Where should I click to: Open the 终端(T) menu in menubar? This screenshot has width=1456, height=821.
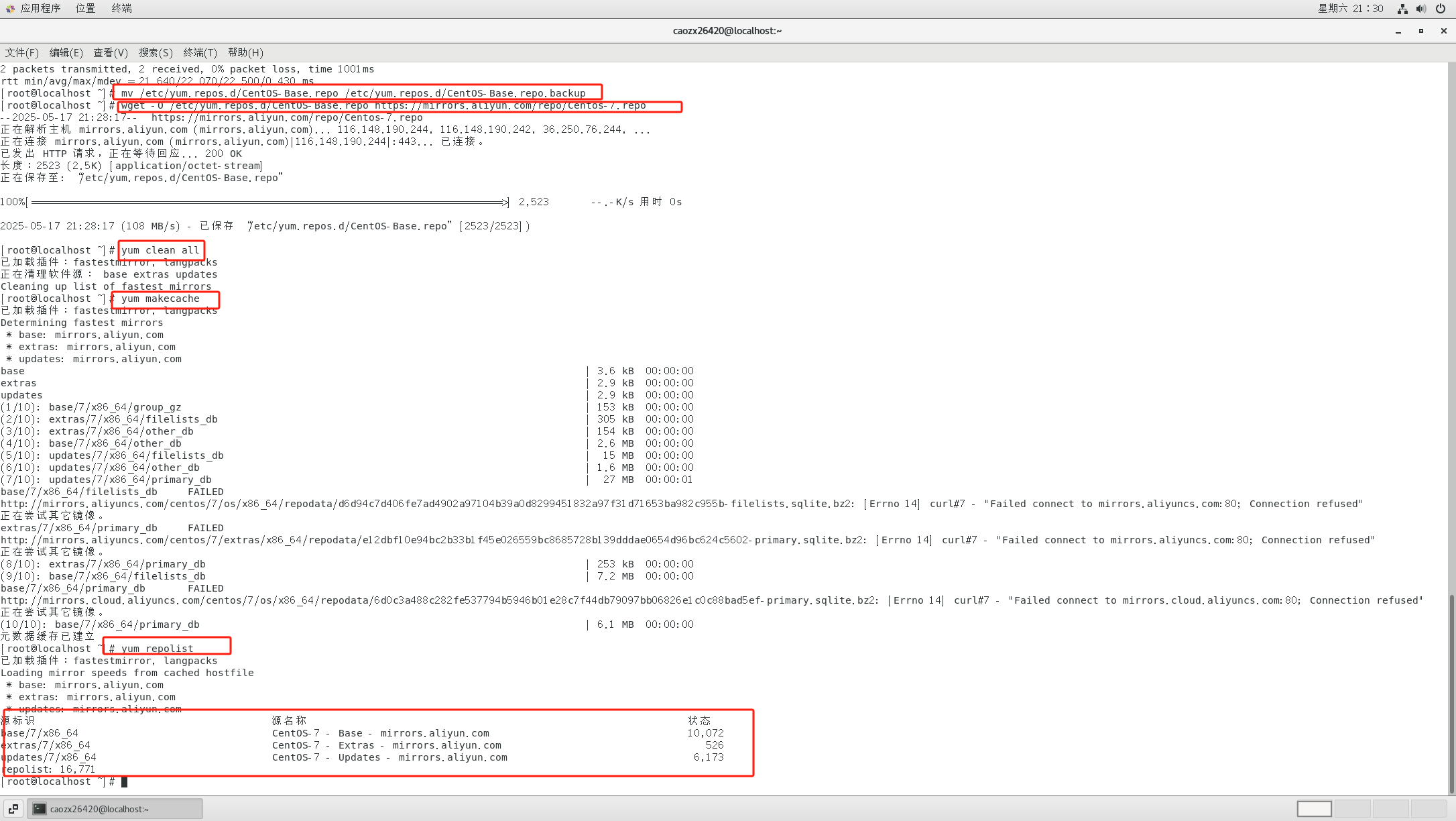coord(200,52)
